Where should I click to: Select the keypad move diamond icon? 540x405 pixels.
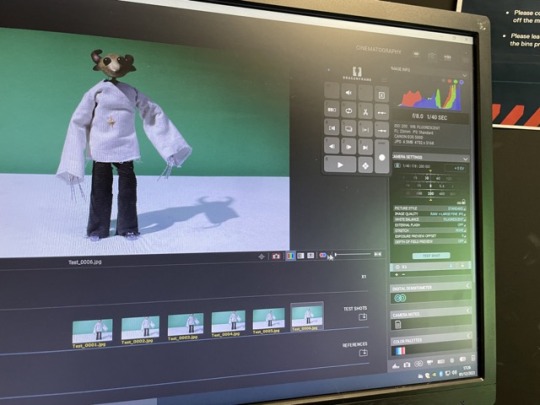click(x=365, y=166)
